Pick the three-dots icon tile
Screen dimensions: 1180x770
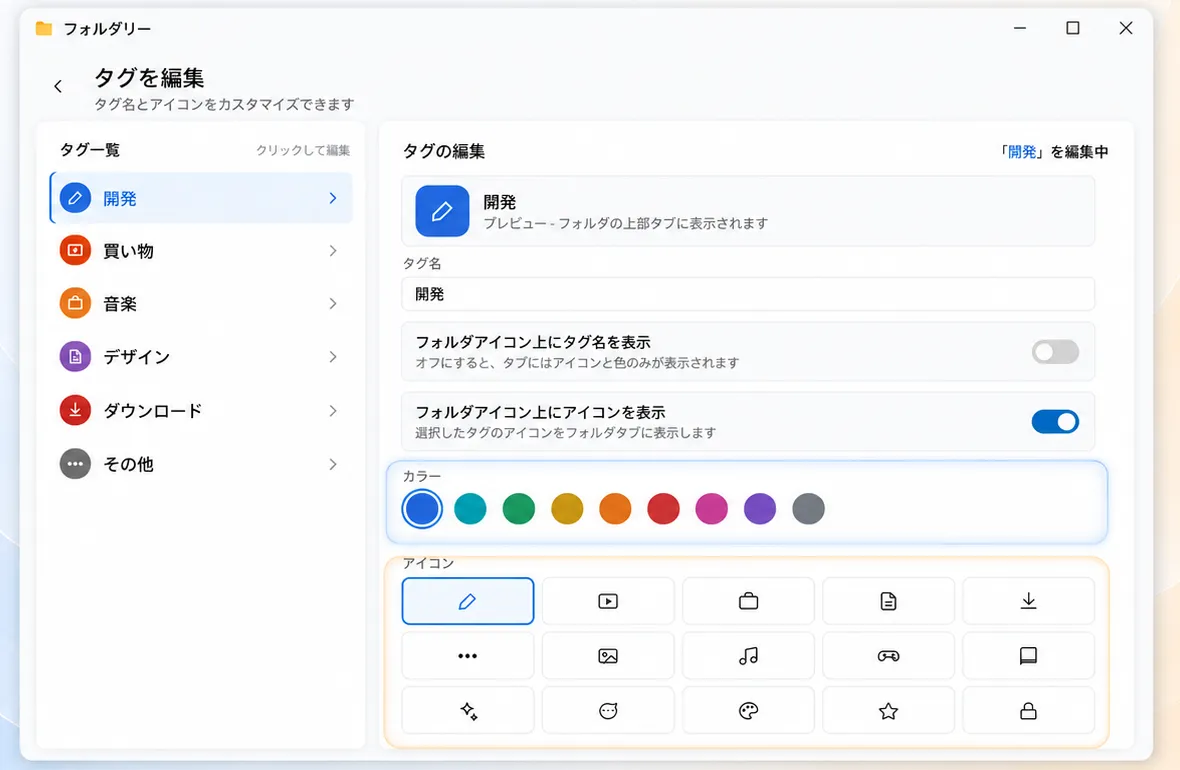[467, 656]
